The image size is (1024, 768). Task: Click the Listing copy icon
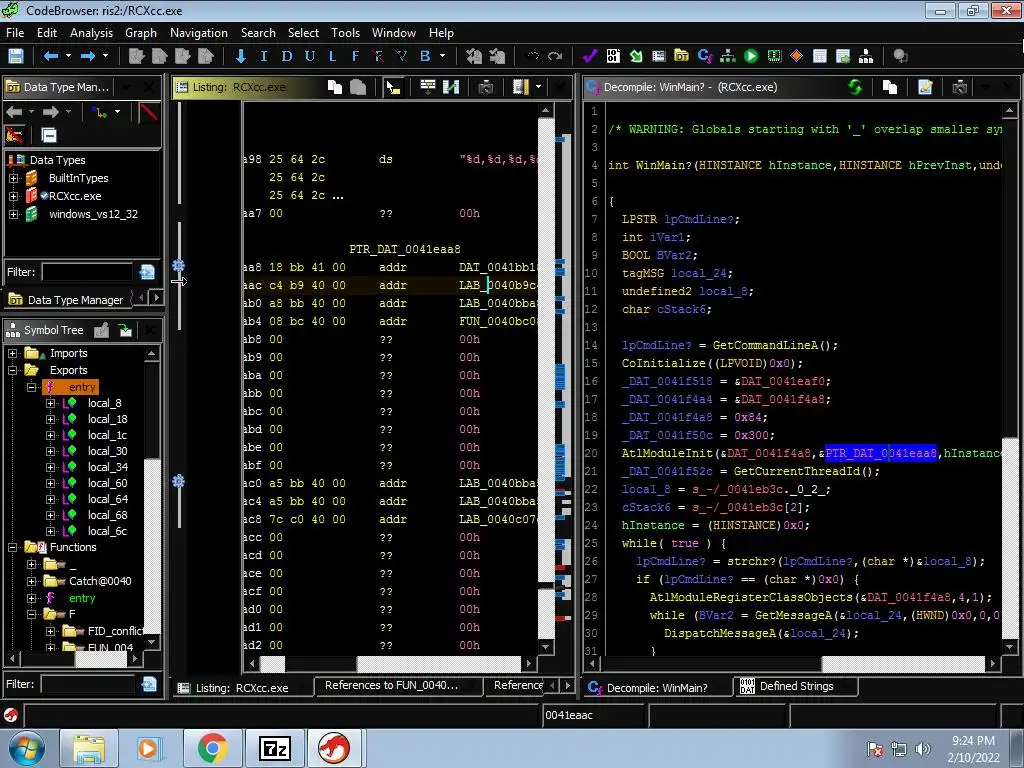point(335,87)
